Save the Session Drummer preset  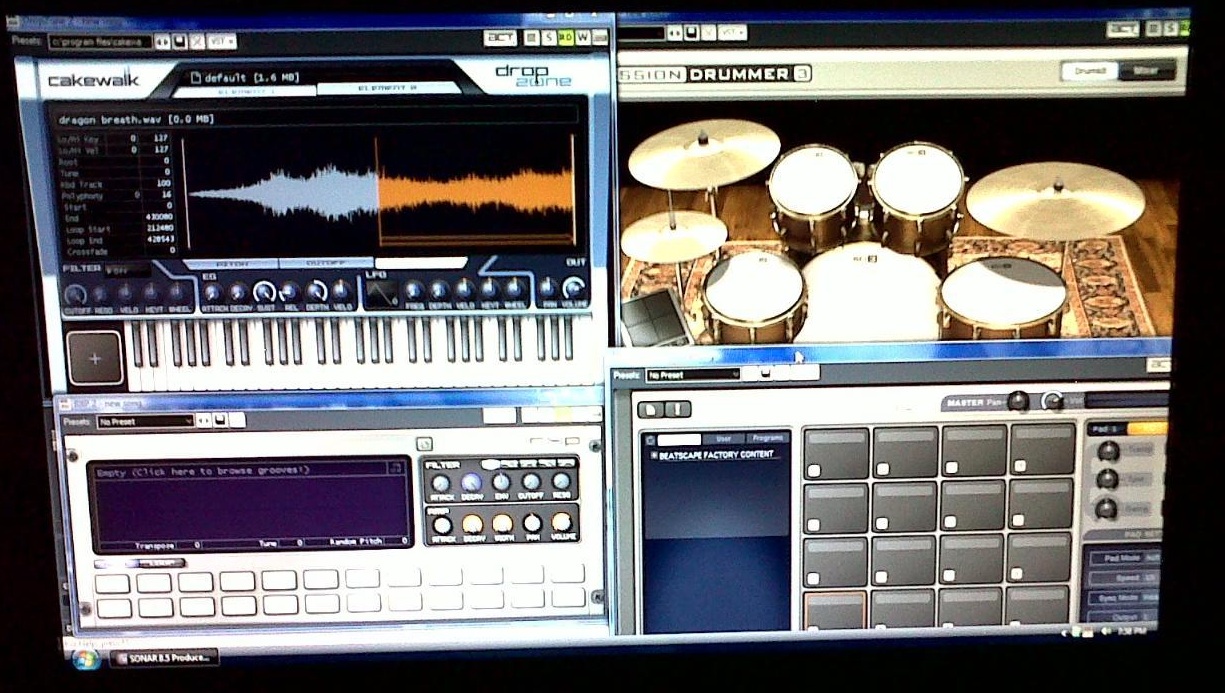pyautogui.click(x=691, y=33)
